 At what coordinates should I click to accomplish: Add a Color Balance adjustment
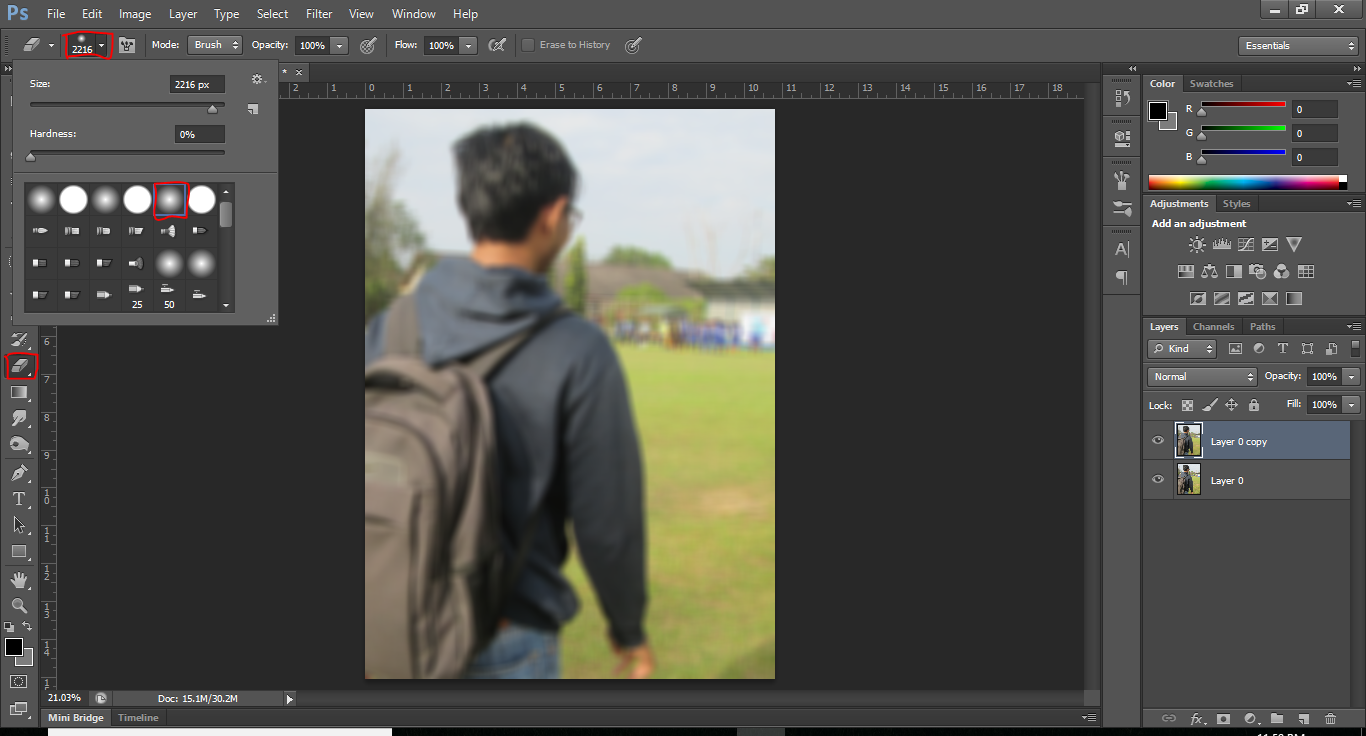(1209, 271)
